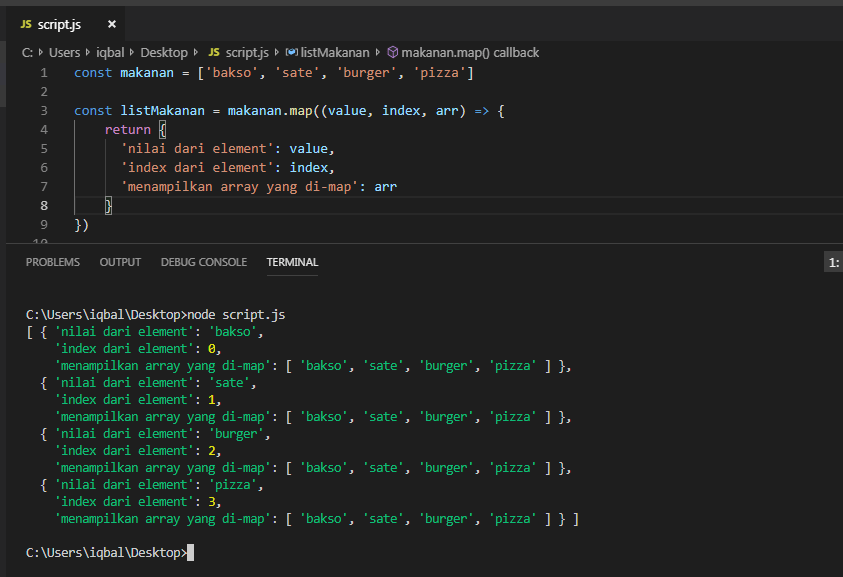
Task: Switch to the OUTPUT panel tab
Action: pyautogui.click(x=120, y=262)
